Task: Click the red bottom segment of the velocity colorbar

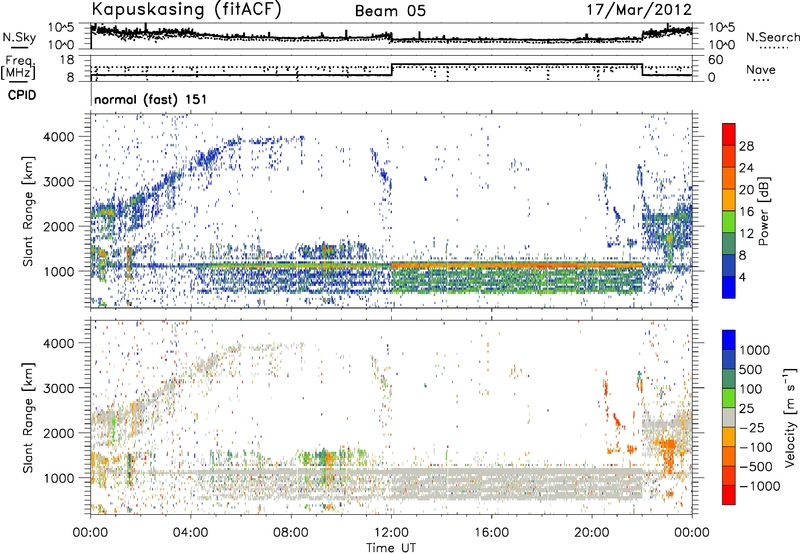Action: pyautogui.click(x=729, y=495)
